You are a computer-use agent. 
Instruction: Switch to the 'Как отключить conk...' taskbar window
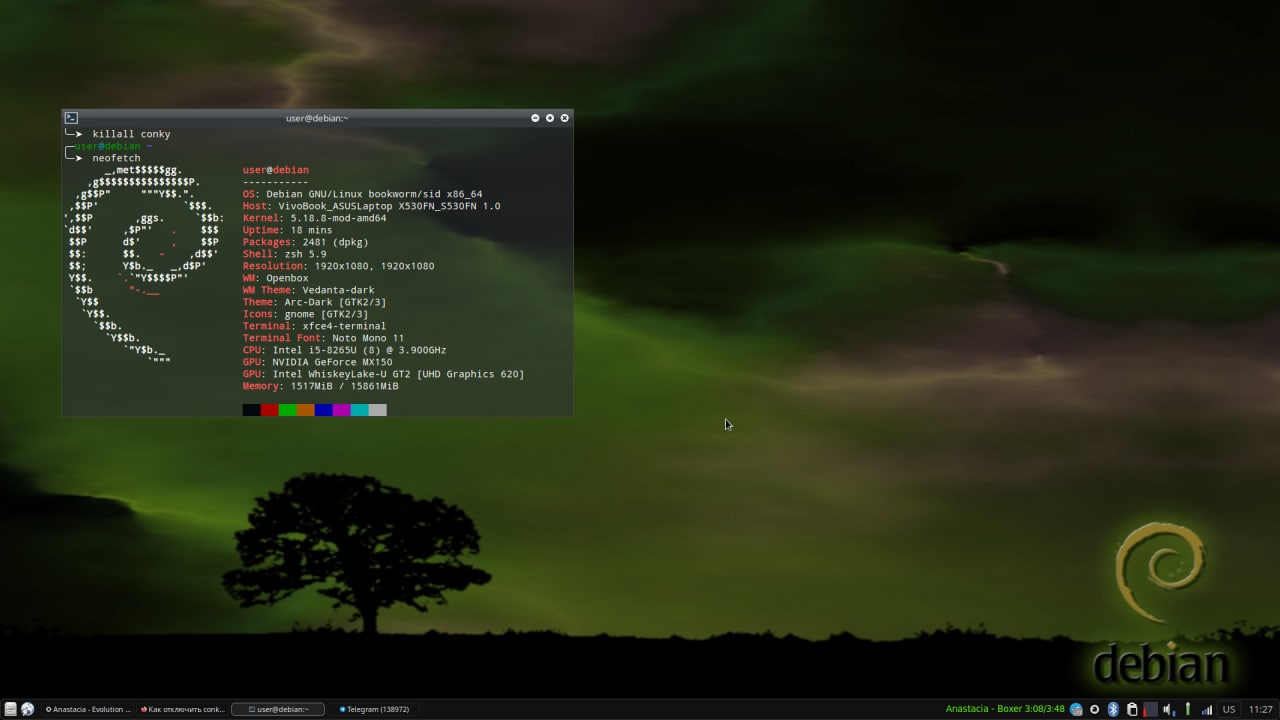(183, 709)
